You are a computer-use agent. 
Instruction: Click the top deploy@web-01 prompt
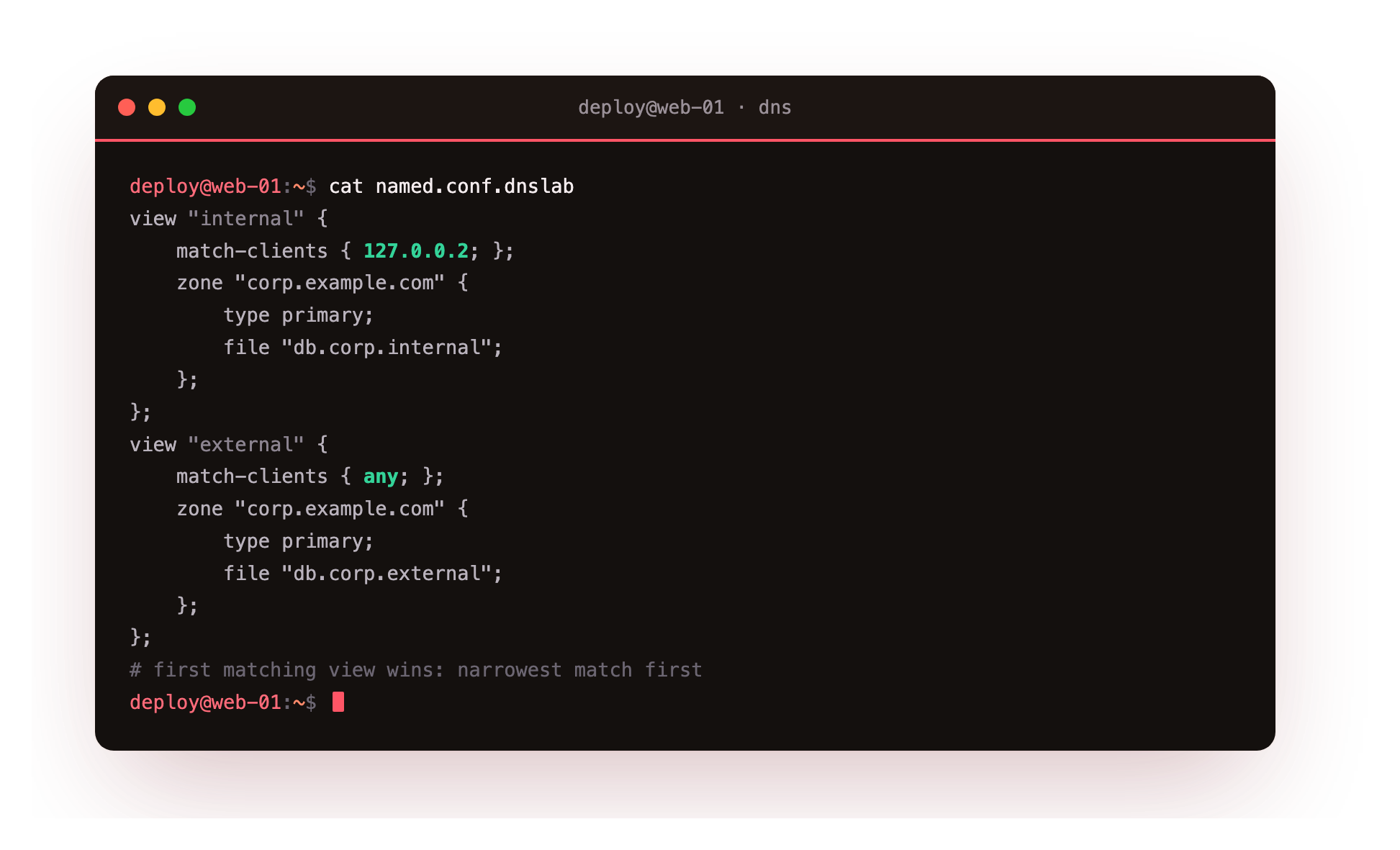point(223,186)
